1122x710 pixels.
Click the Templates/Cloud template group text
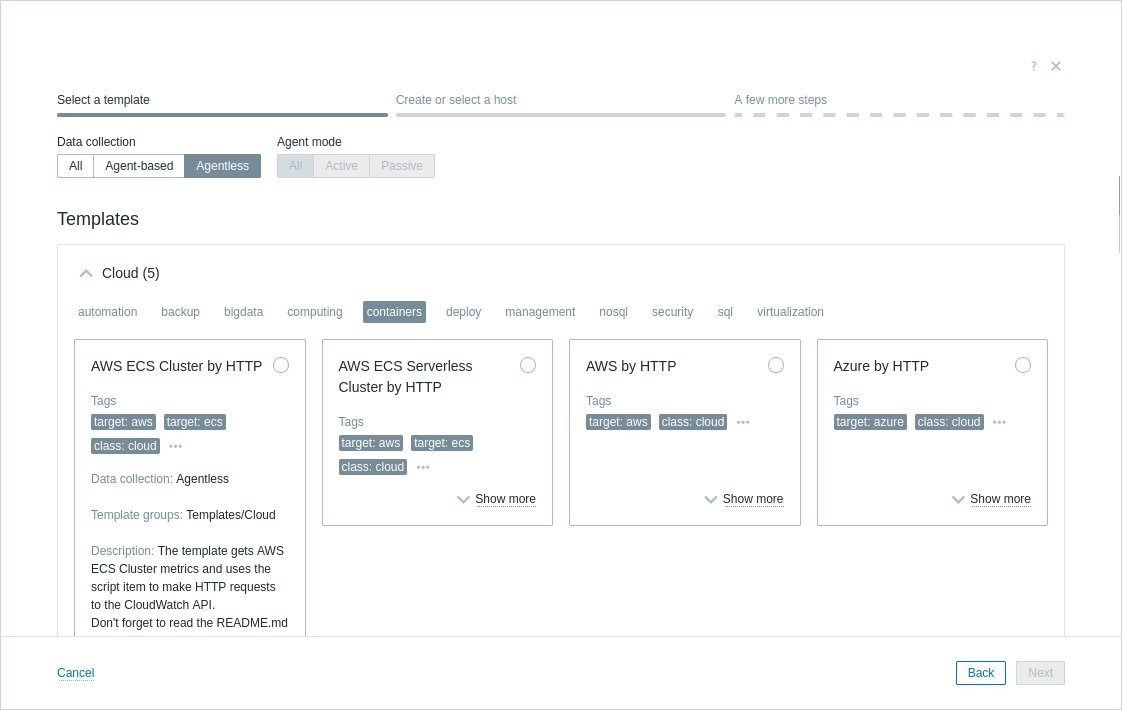pos(230,515)
